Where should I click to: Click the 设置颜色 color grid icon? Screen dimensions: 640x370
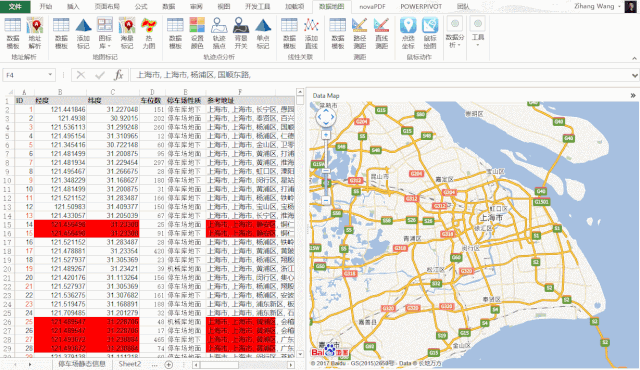pos(197,33)
